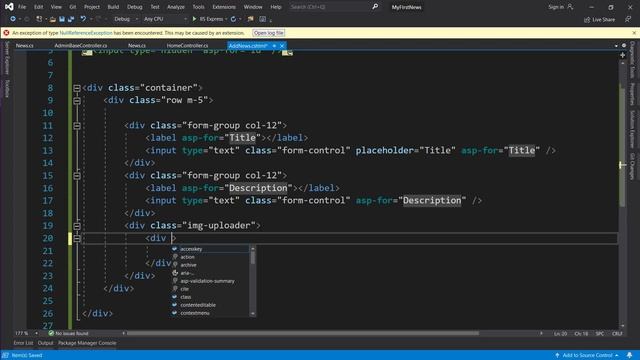The width and height of the screenshot is (640, 360).
Task: Open the Solution Explorer side panel tab
Action: 632,129
